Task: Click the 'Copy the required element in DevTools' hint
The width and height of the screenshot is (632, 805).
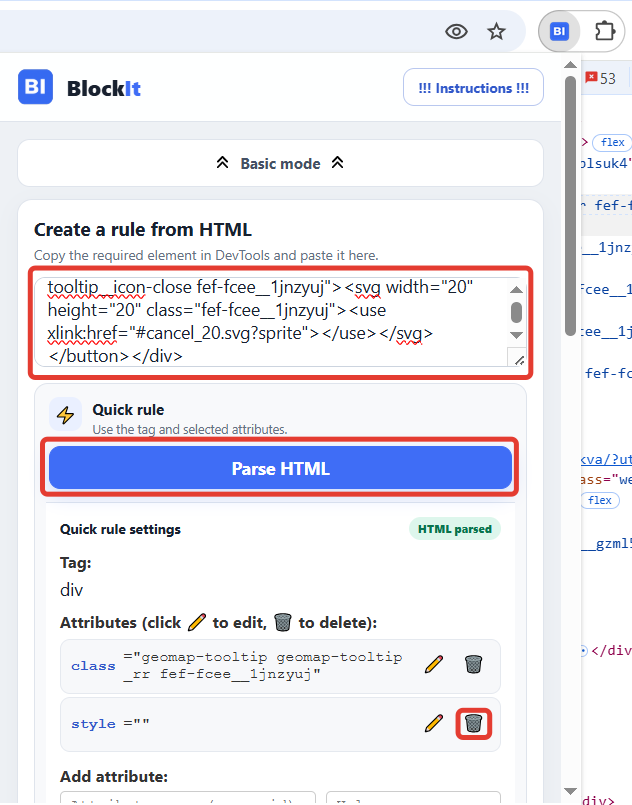Action: point(206,255)
